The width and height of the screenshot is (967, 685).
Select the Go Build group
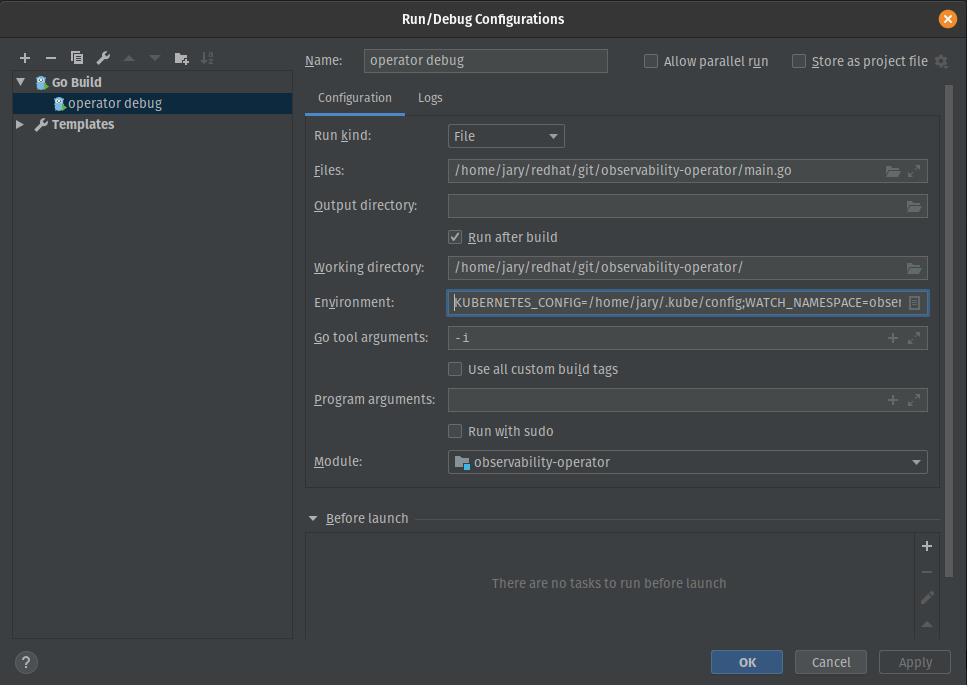76,82
